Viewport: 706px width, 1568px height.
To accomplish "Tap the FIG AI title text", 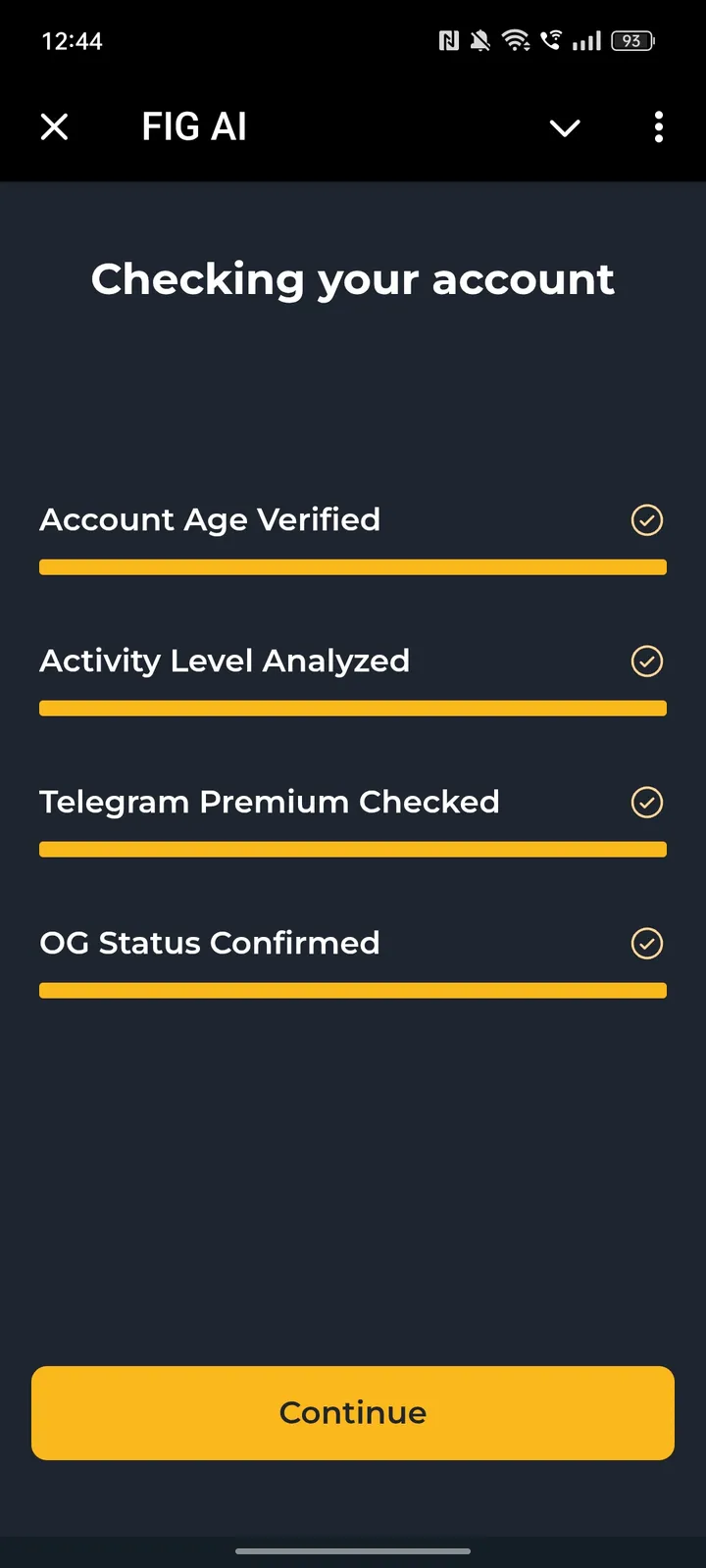I will 194,126.
